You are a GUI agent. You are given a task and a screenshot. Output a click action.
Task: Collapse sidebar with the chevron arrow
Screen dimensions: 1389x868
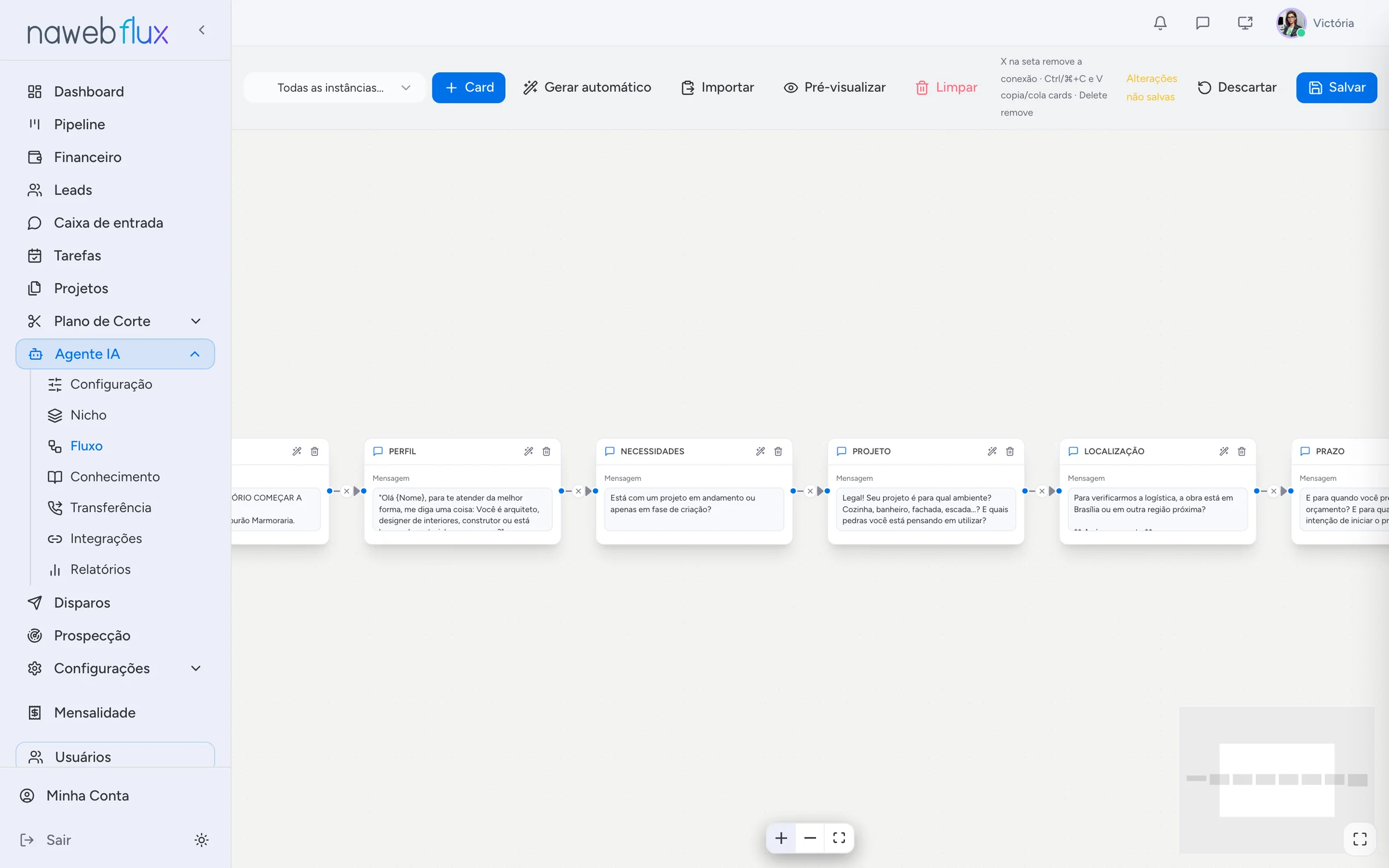(201, 30)
